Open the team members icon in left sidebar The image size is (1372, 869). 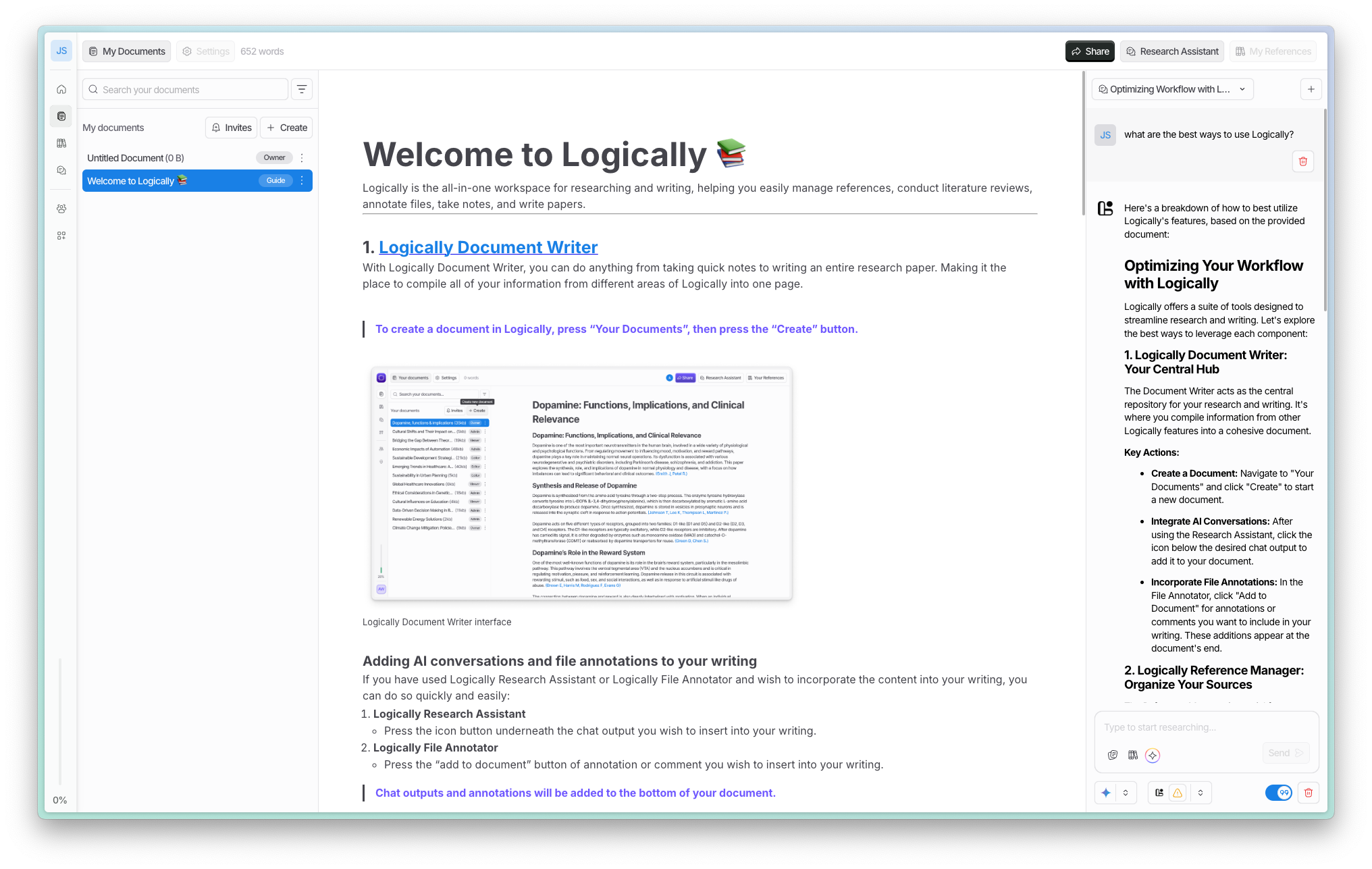click(61, 209)
